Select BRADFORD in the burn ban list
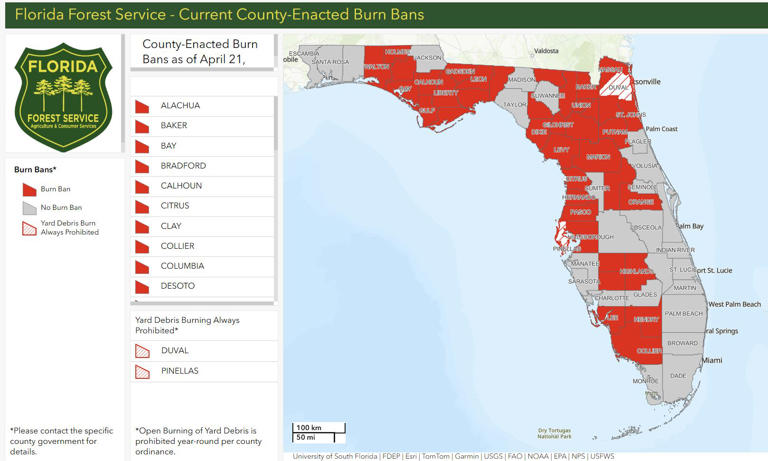Screen dimensions: 768x461 tap(202, 166)
